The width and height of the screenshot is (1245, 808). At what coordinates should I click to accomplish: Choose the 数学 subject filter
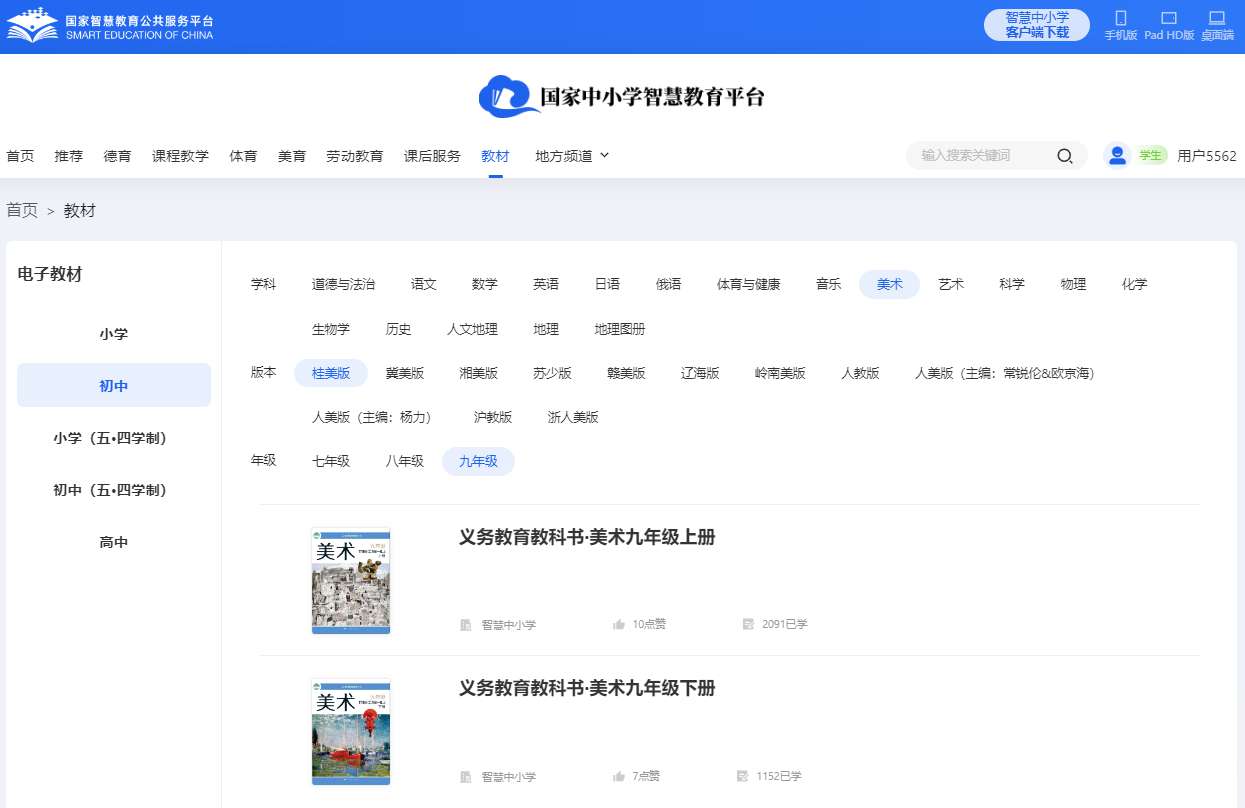[485, 284]
